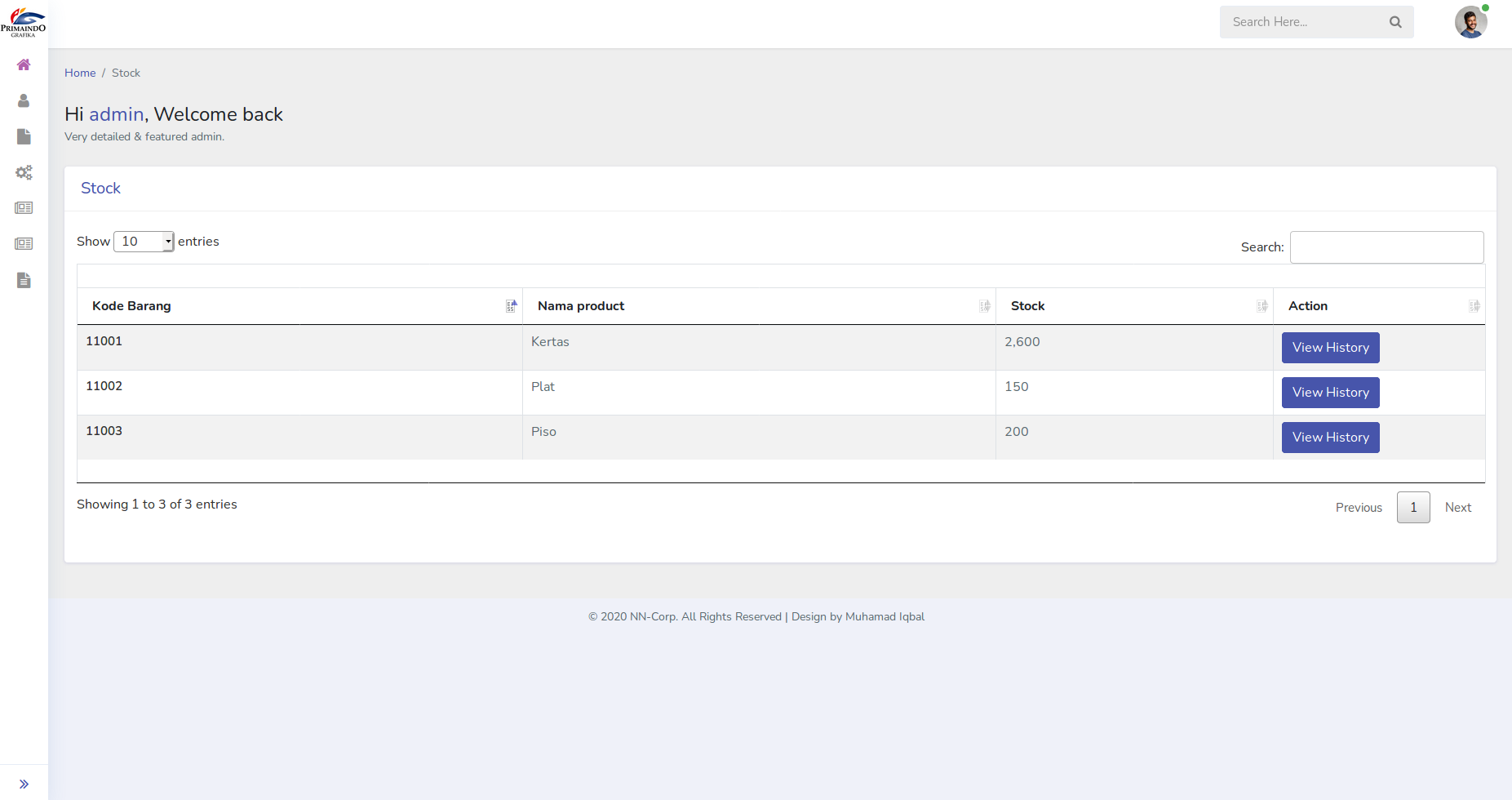Viewport: 1512px width, 800px height.
Task: Click the table Search input field
Action: pyautogui.click(x=1386, y=247)
